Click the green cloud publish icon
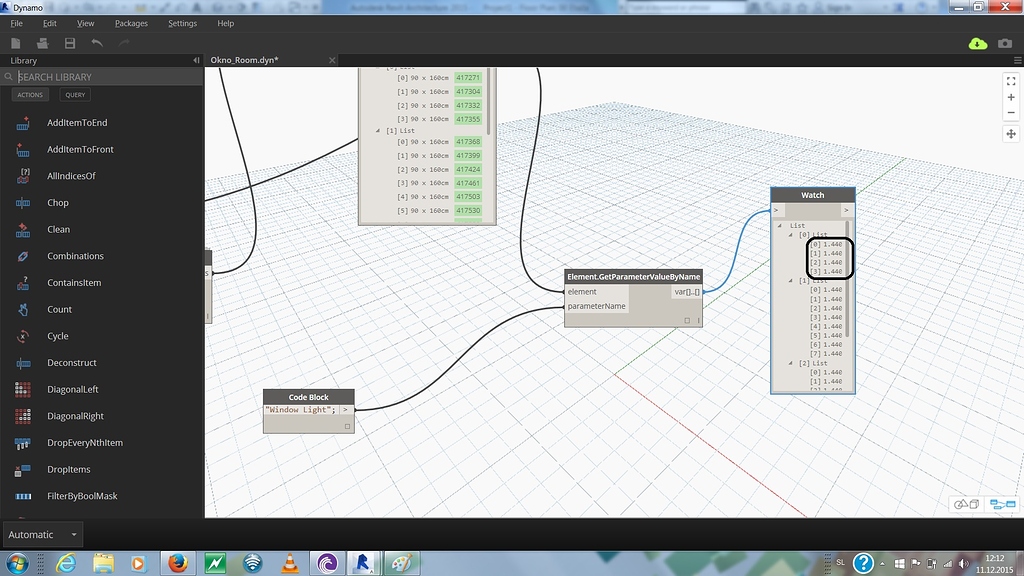The width and height of the screenshot is (1024, 576). 978,43
